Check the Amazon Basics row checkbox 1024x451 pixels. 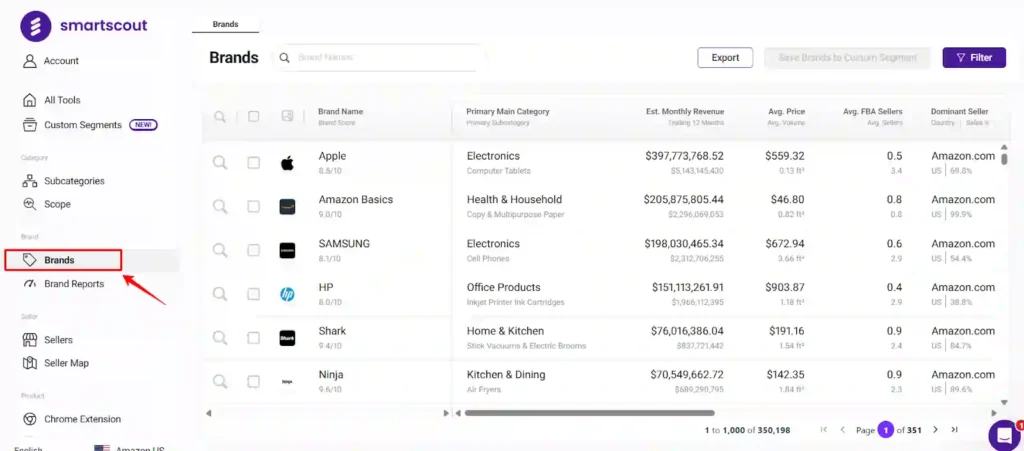[x=253, y=207]
